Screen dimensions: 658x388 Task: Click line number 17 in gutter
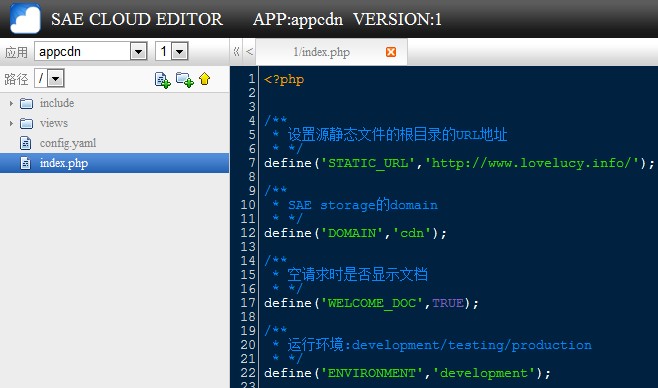(x=248, y=303)
